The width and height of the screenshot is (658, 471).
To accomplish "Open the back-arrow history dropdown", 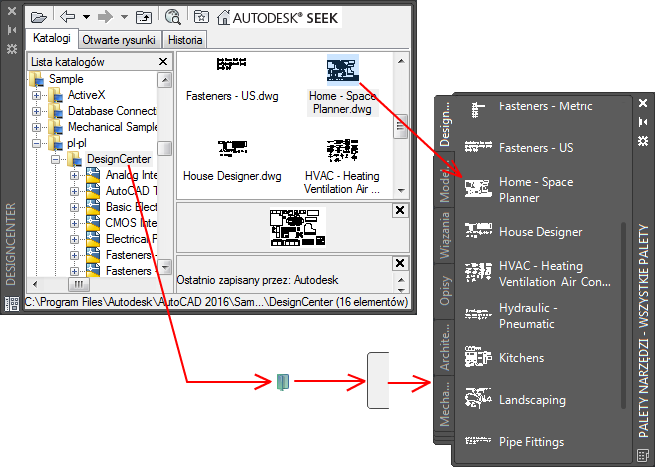I will 86,17.
